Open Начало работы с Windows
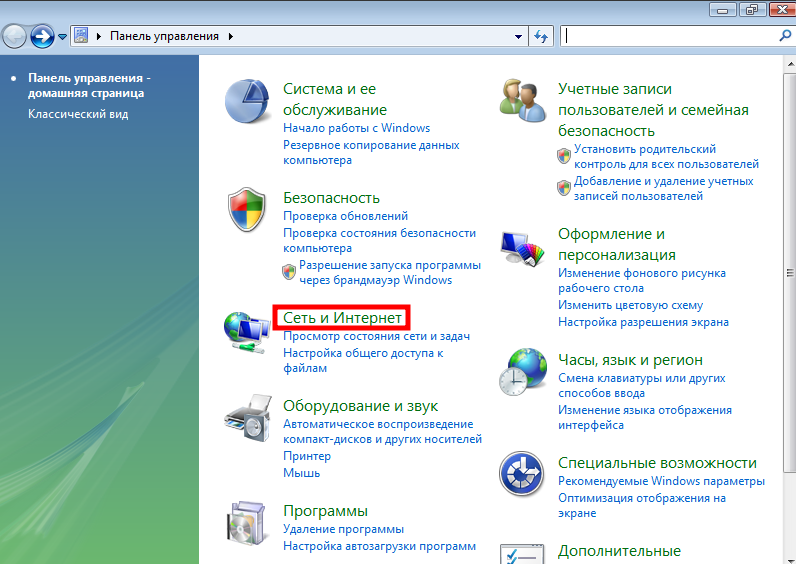Viewport: 796px width, 564px height. (356, 128)
